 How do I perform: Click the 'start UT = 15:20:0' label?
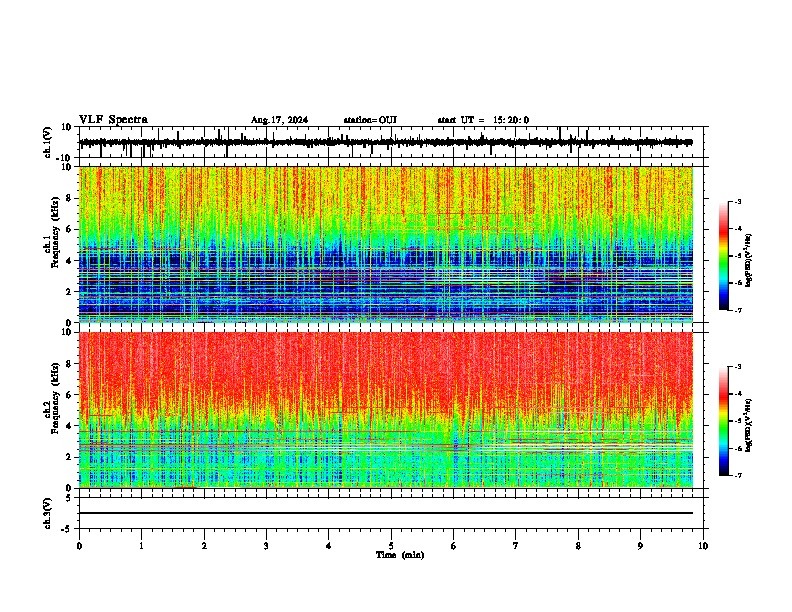click(x=483, y=120)
